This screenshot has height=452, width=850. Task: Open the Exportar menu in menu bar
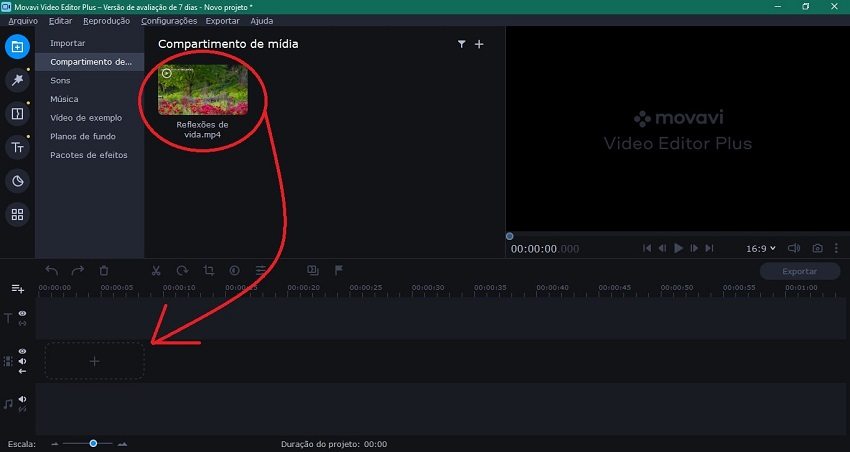[x=222, y=21]
